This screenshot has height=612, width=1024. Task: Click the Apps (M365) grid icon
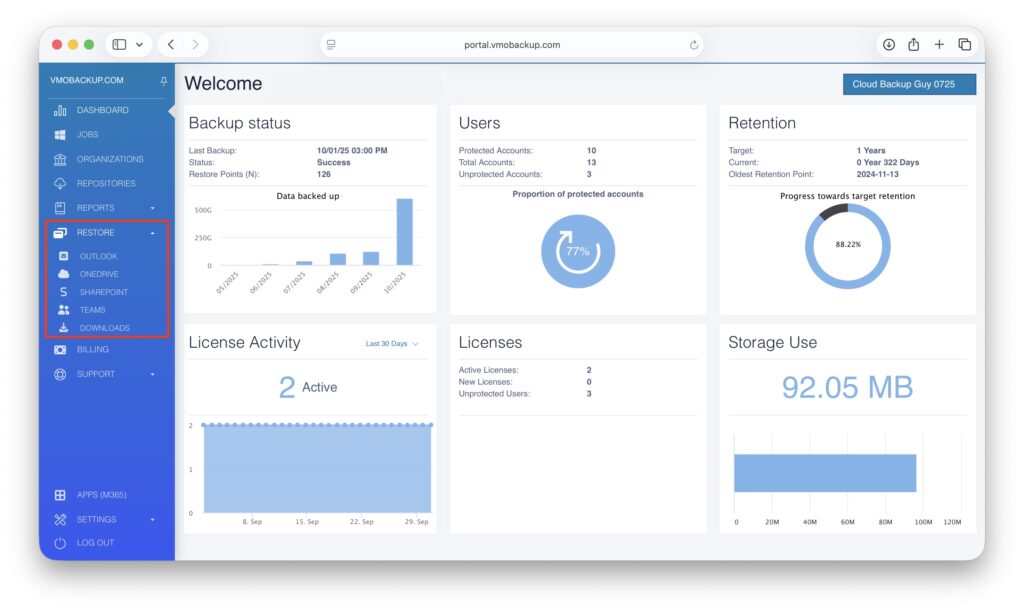[60, 495]
